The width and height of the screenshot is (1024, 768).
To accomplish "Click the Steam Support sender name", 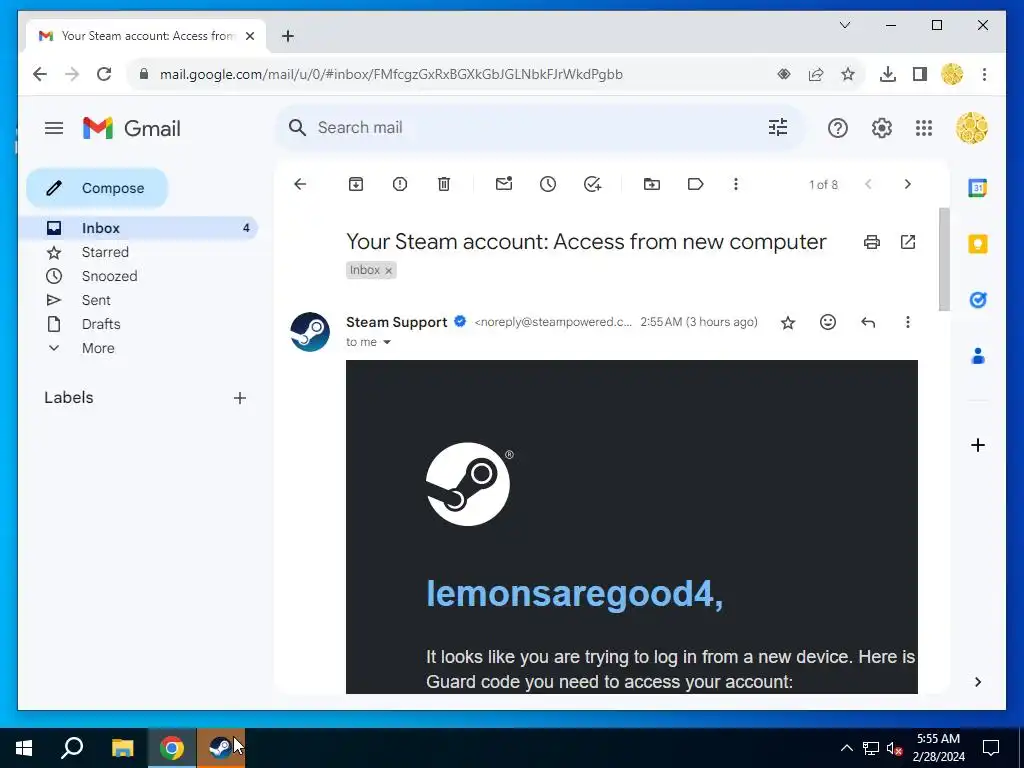I will click(x=396, y=322).
